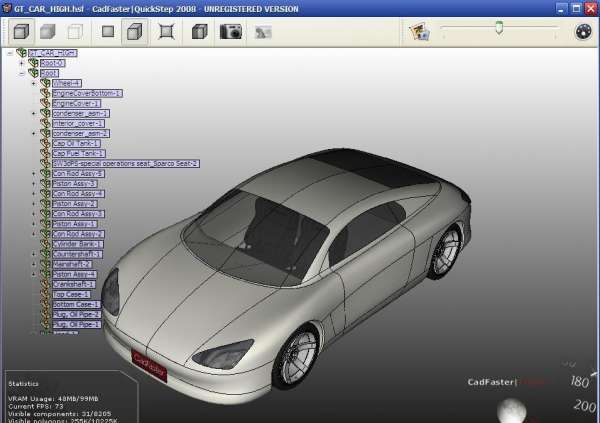Click the round dial icon in toolbar
The width and height of the screenshot is (600, 423).
pos(584,31)
